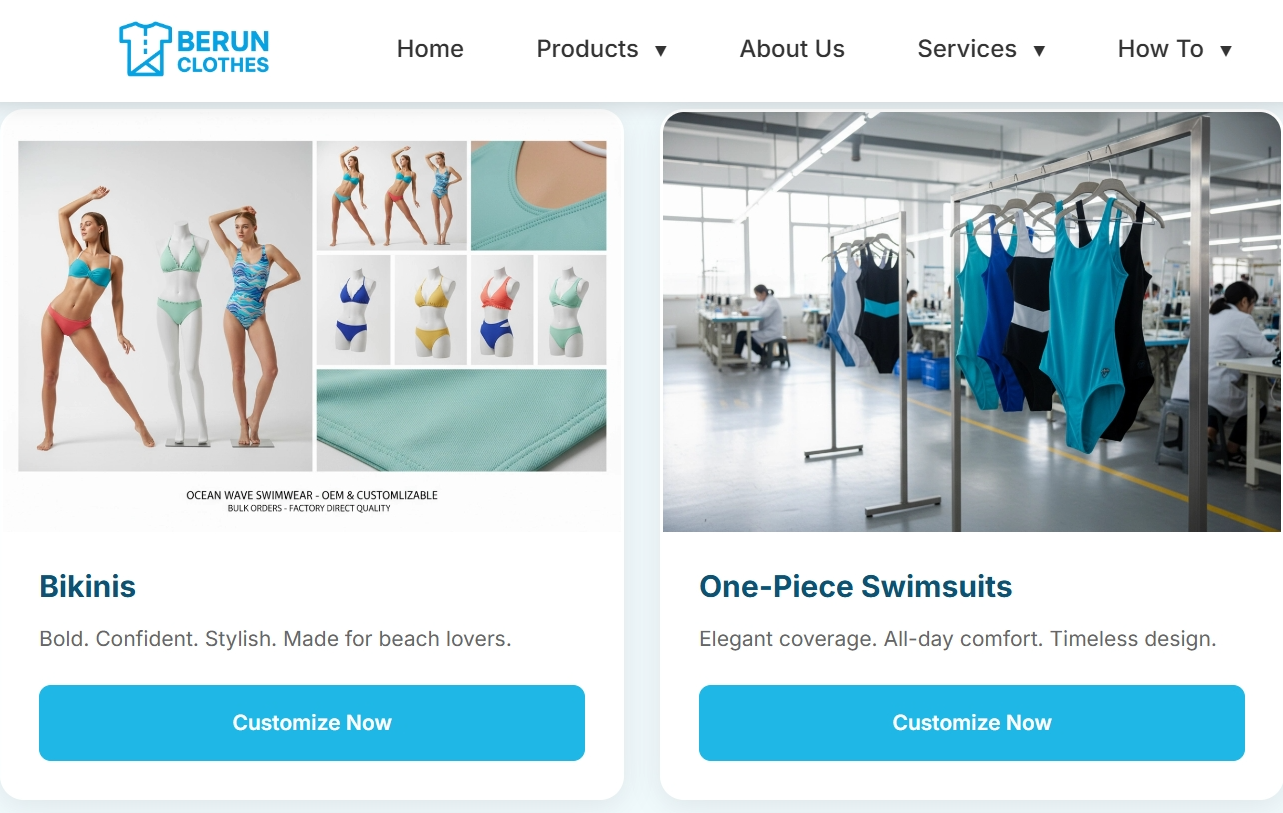Image resolution: width=1283 pixels, height=813 pixels.
Task: Expand the How To dropdown arrow
Action: (1226, 51)
